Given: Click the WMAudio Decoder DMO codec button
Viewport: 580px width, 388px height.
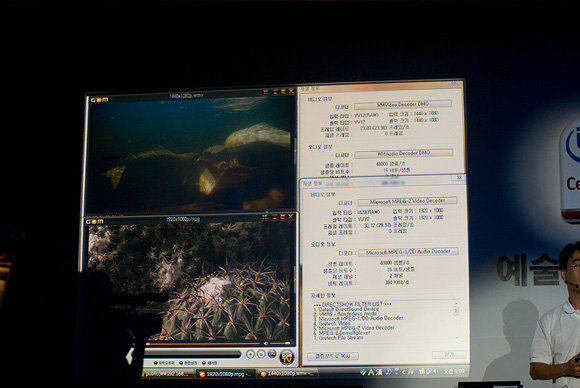Looking at the screenshot, I should 404,153.
